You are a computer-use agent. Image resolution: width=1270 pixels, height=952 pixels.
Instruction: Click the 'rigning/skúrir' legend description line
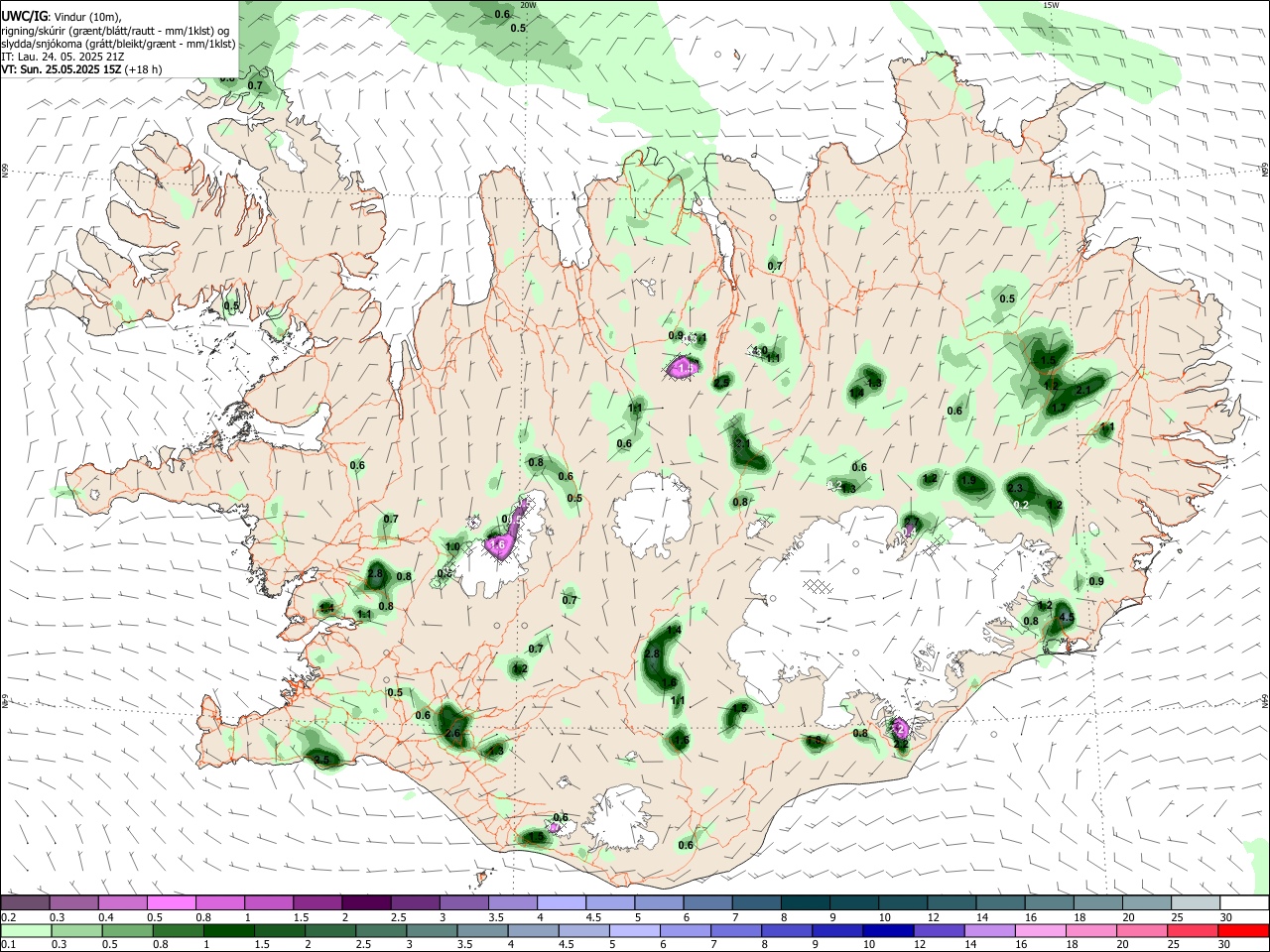pyautogui.click(x=115, y=31)
